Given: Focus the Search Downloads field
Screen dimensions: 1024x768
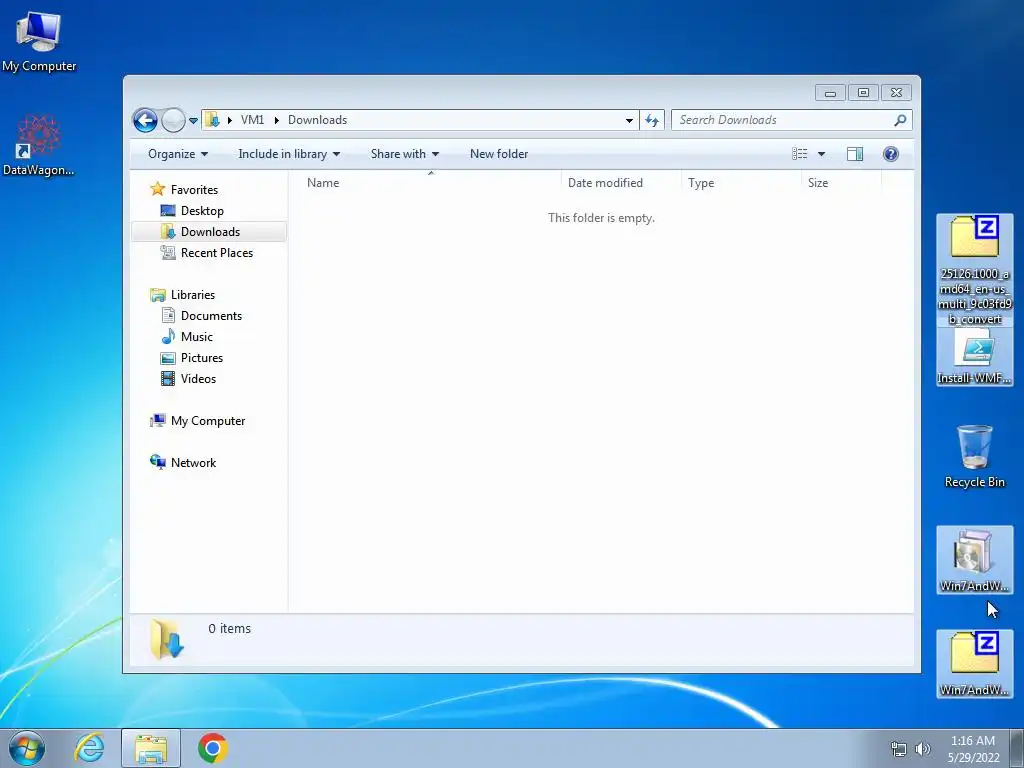Looking at the screenshot, I should point(792,120).
